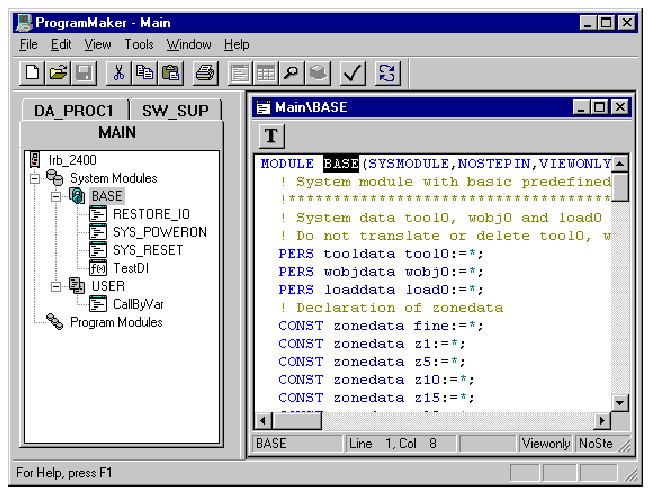This screenshot has width=649, height=489.
Task: Click the USER module icon
Action: tap(77, 286)
